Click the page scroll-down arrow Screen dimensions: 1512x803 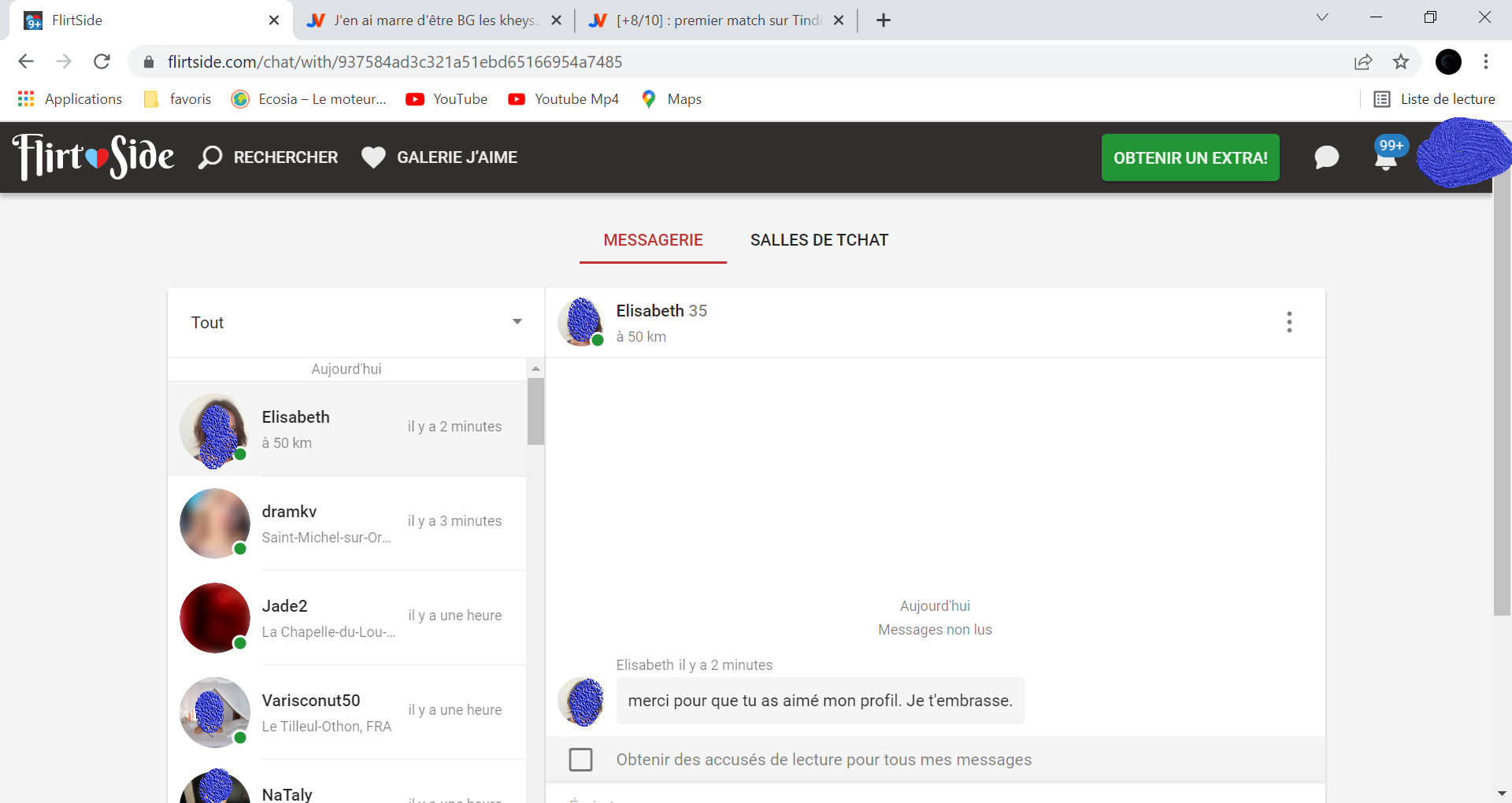[x=1502, y=794]
